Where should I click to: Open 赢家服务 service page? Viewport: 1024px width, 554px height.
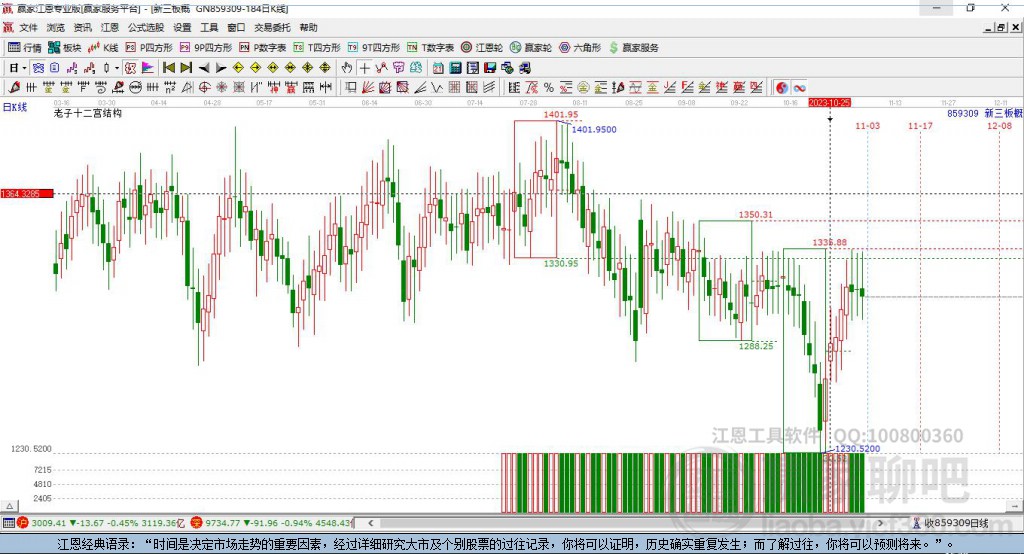click(633, 48)
